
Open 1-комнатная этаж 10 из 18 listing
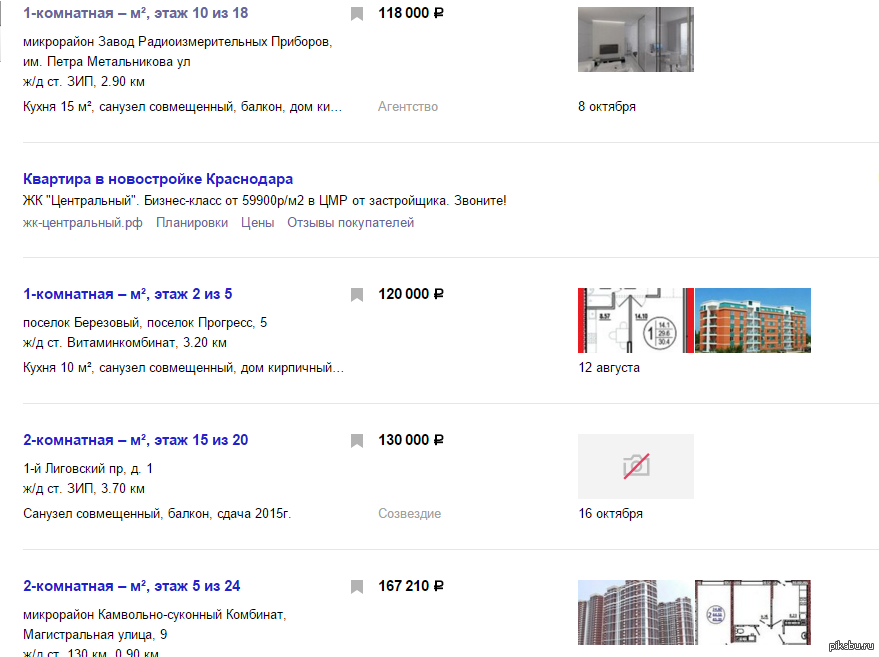[136, 13]
